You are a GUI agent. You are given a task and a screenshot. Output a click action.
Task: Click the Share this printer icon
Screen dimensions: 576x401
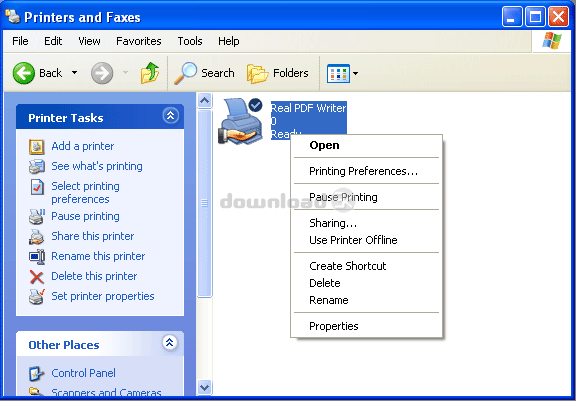click(x=37, y=236)
